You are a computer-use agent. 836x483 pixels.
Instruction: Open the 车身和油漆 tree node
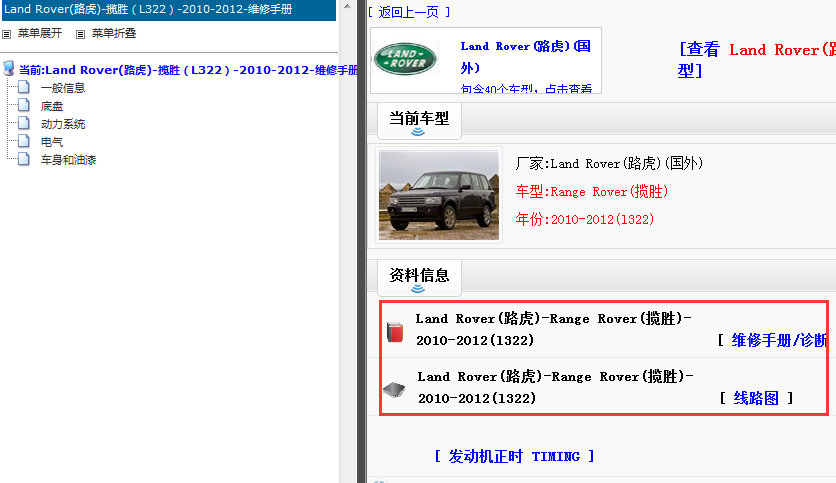click(68, 160)
